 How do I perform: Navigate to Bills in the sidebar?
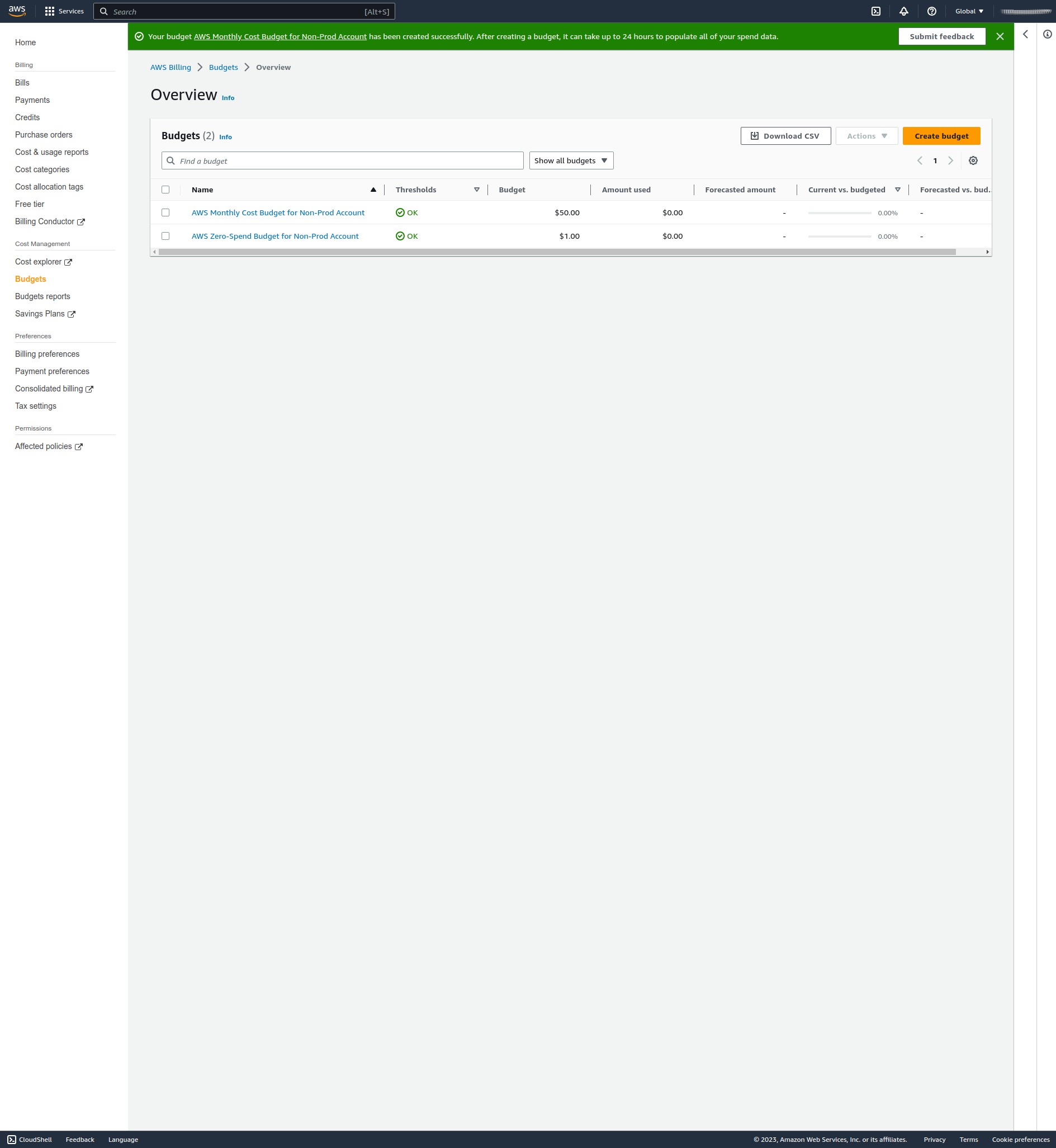click(x=22, y=83)
